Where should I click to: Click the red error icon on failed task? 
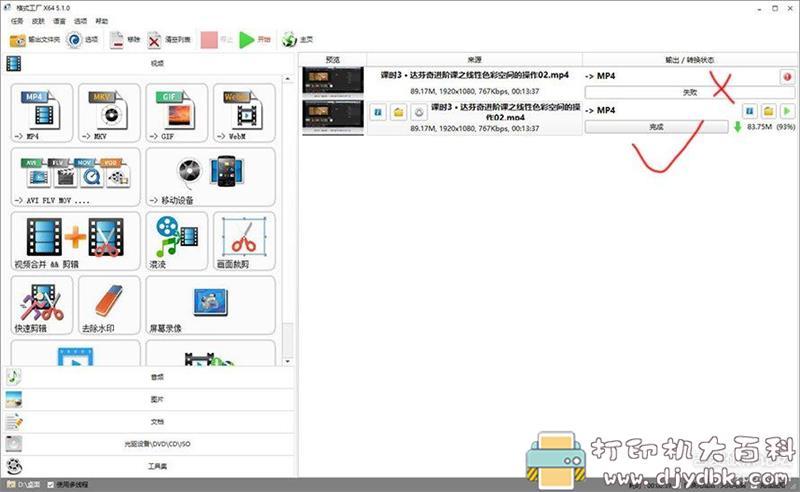787,77
